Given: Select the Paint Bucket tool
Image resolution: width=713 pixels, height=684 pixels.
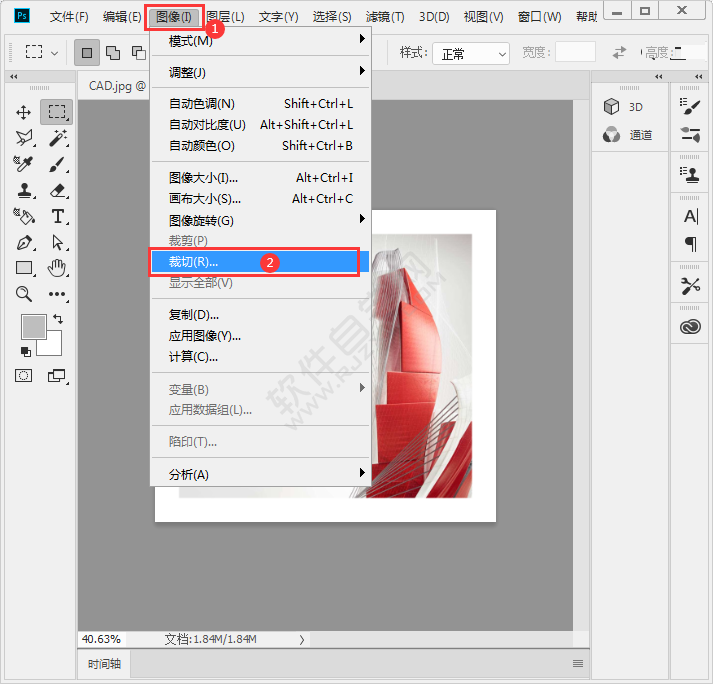Looking at the screenshot, I should [x=24, y=216].
